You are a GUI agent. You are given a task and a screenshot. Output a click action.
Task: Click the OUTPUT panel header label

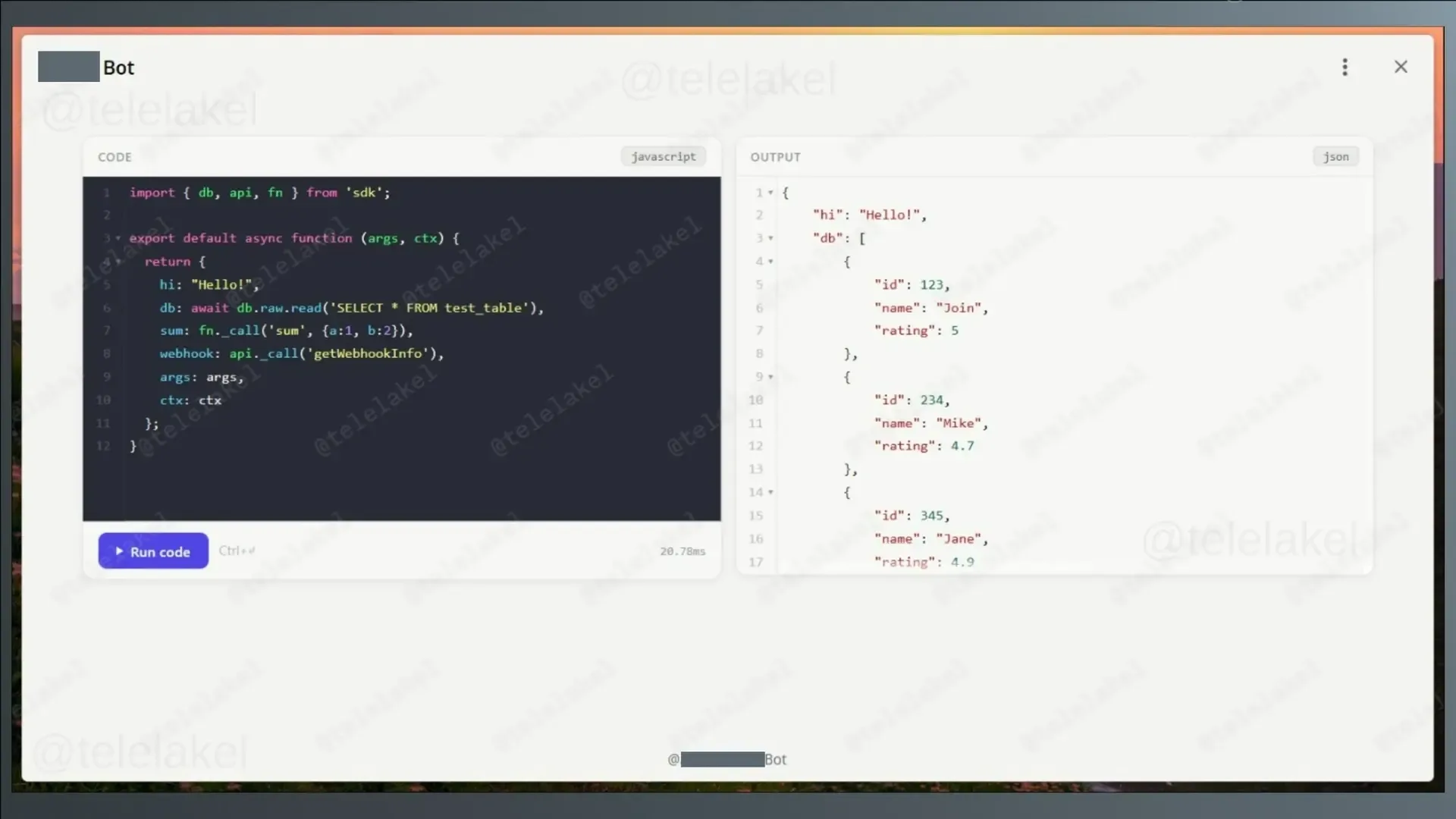(x=775, y=157)
